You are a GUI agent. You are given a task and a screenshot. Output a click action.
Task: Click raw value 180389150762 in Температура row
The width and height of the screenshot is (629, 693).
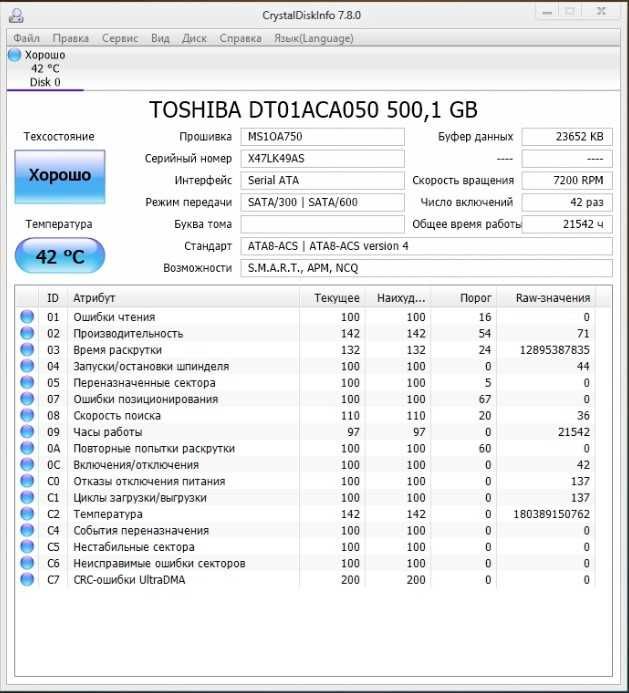(551, 514)
